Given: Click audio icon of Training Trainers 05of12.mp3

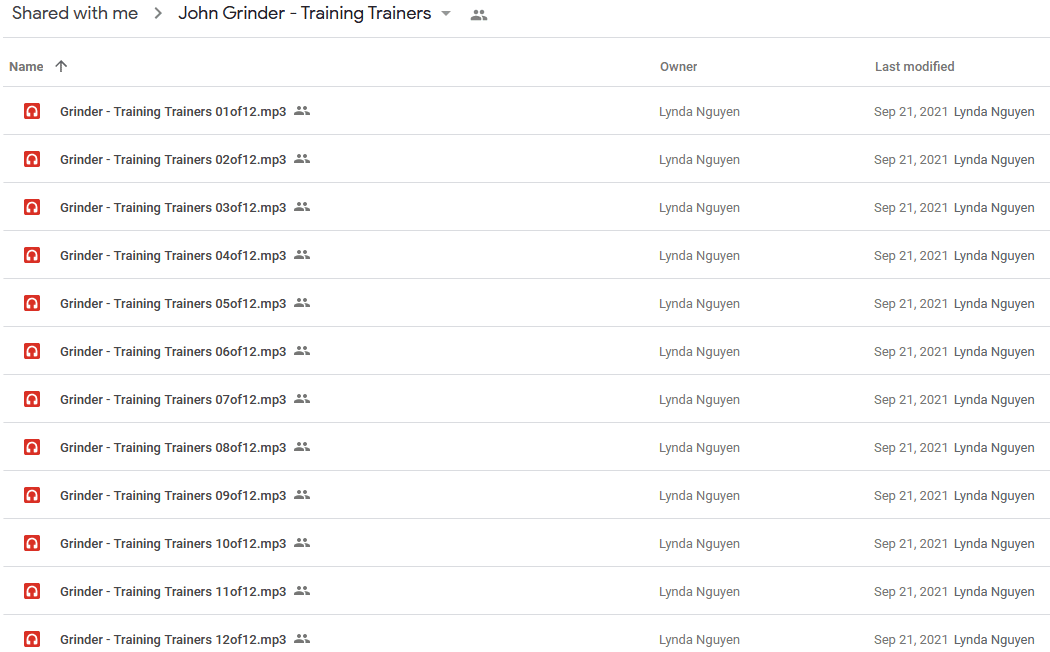Looking at the screenshot, I should click(31, 303).
